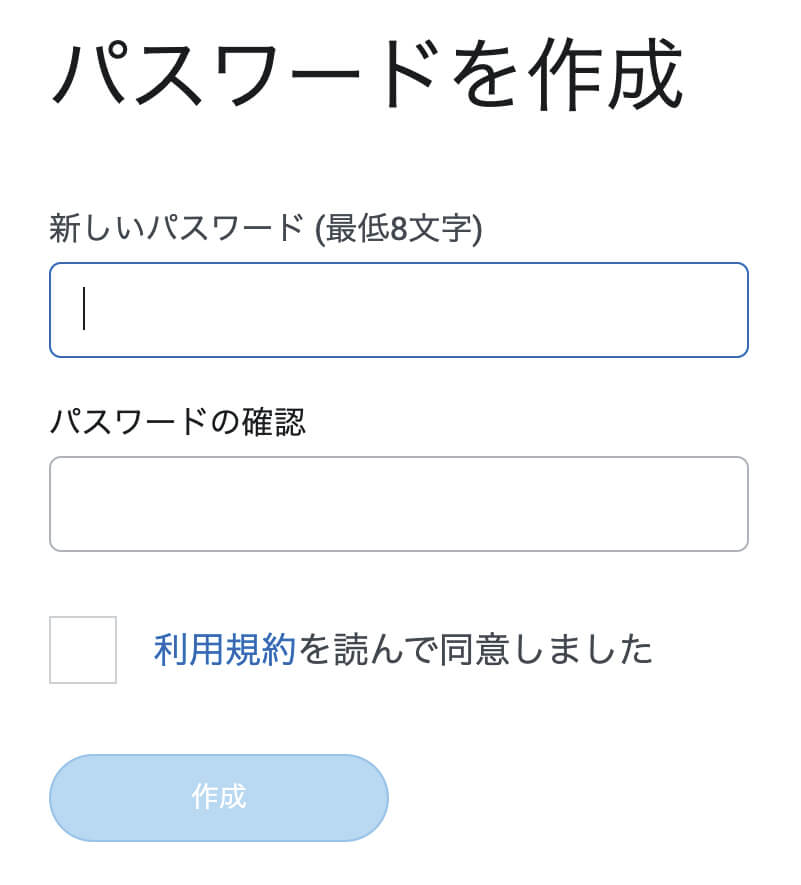Screen dimensions: 801x885
Task: View the terms via the blue 利用規約 text
Action: (x=225, y=650)
